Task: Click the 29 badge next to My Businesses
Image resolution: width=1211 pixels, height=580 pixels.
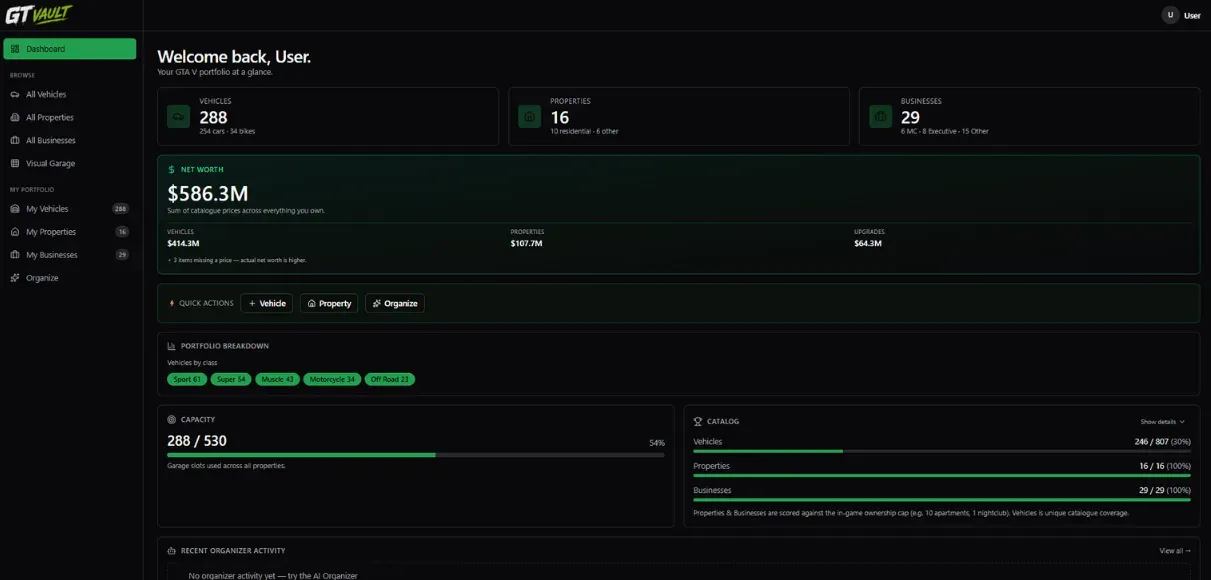Action: (x=122, y=255)
